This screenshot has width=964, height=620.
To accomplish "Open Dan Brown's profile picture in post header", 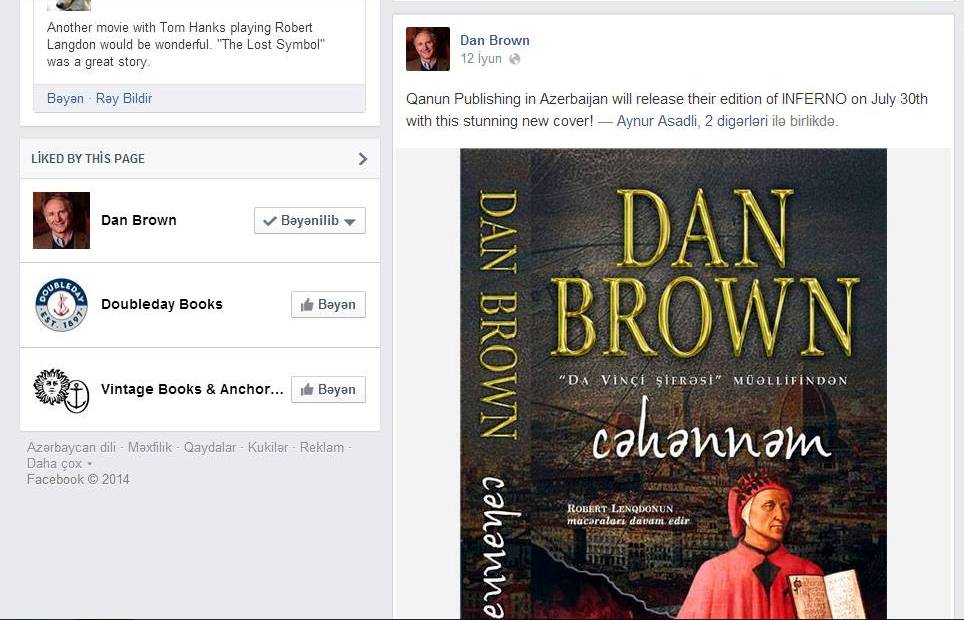I will [428, 49].
